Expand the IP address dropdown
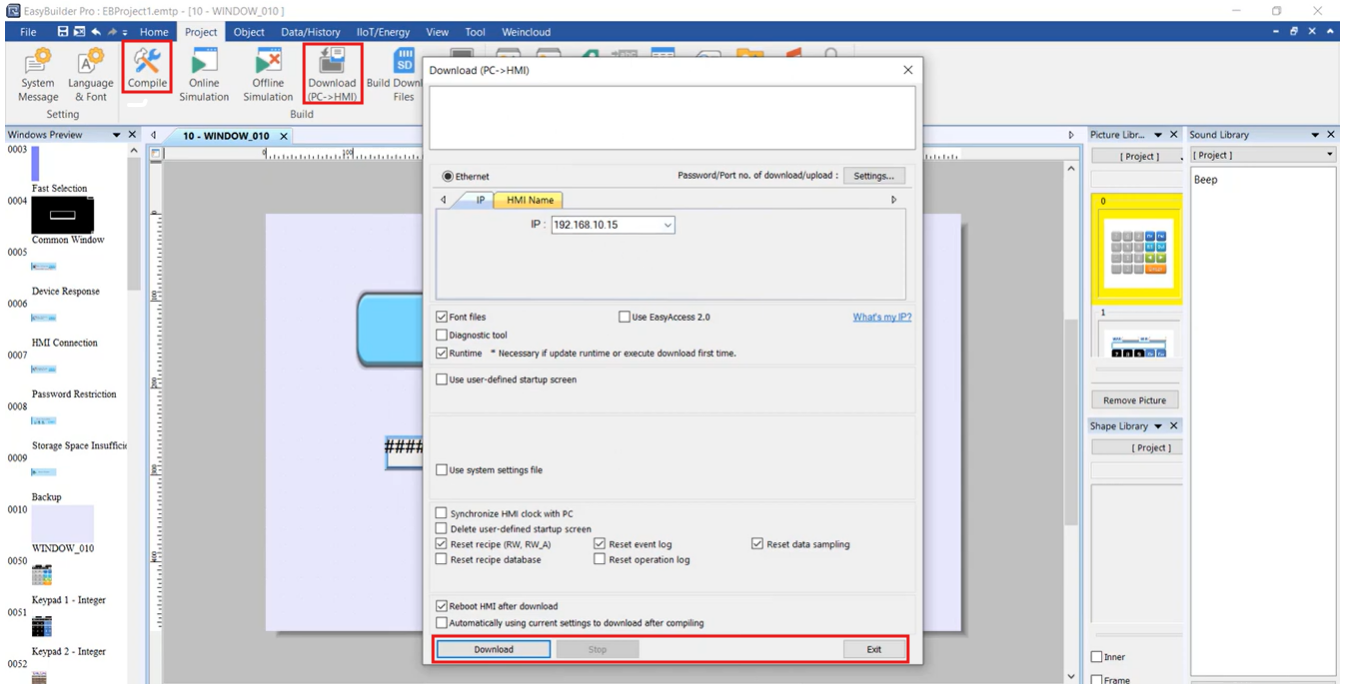 pyautogui.click(x=667, y=226)
